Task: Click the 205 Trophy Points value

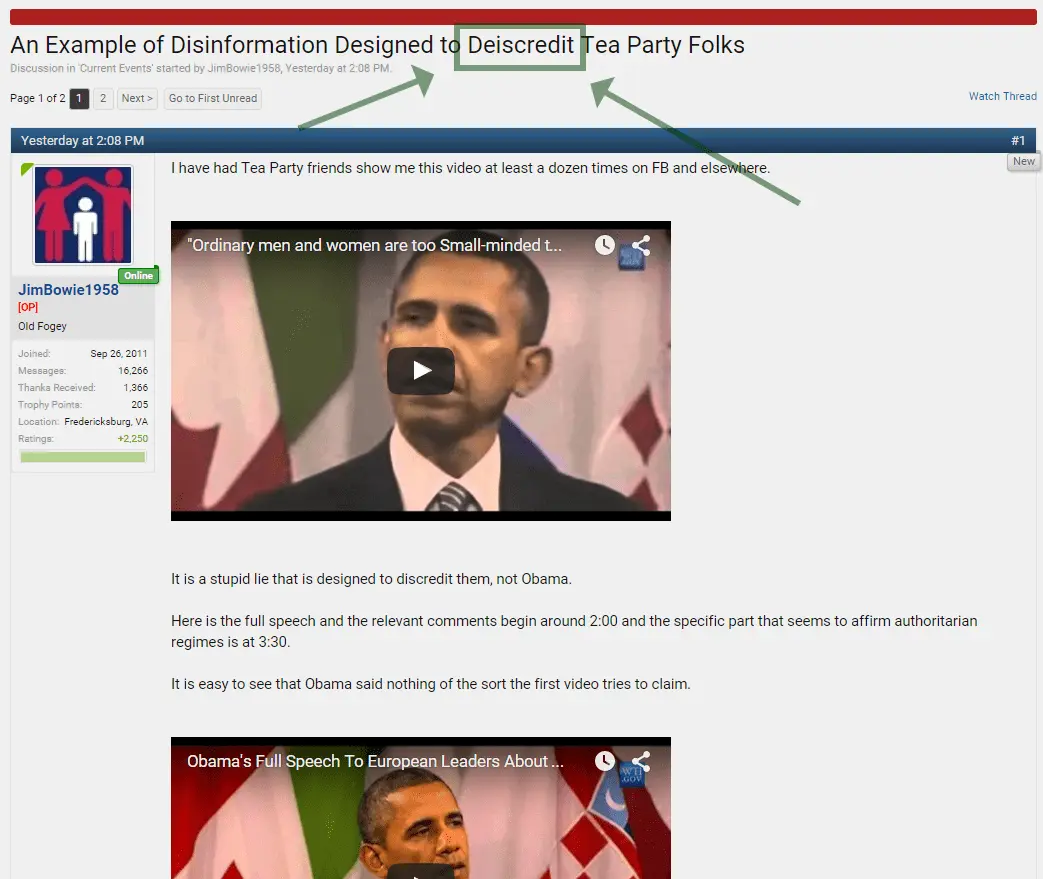Action: tap(140, 405)
